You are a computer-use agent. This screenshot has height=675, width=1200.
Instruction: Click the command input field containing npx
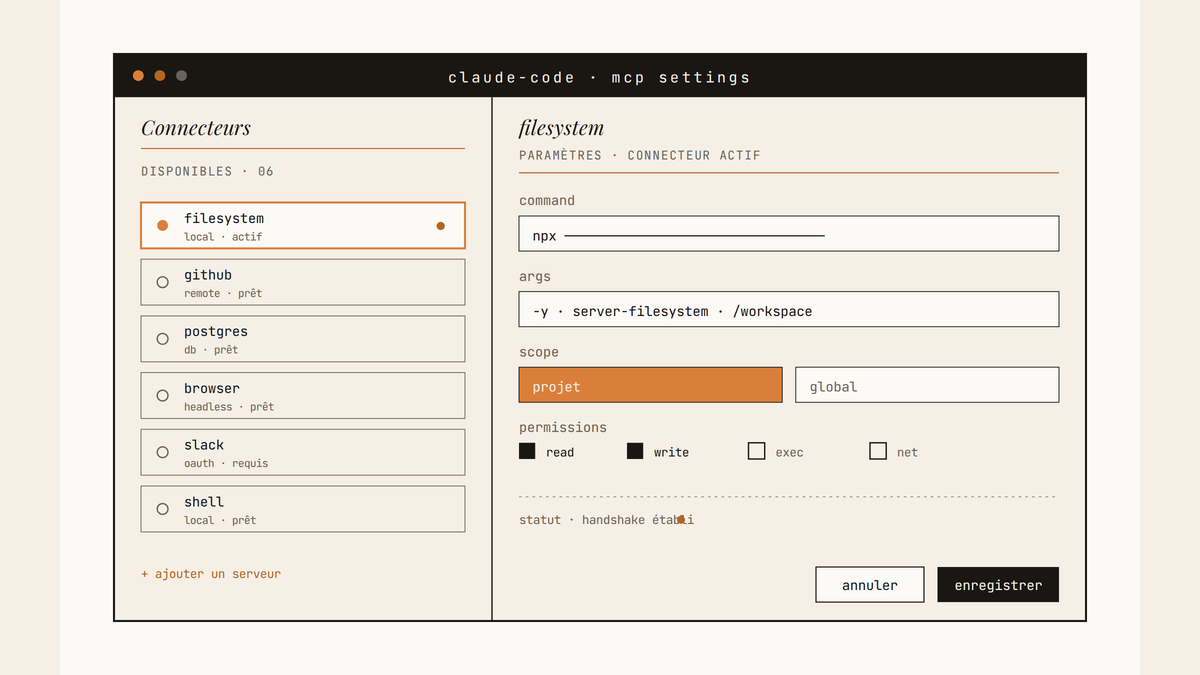click(789, 234)
